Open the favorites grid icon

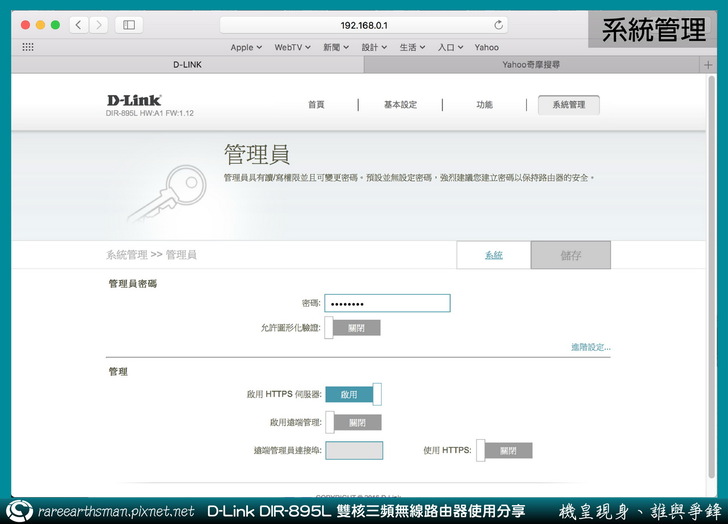coord(28,47)
